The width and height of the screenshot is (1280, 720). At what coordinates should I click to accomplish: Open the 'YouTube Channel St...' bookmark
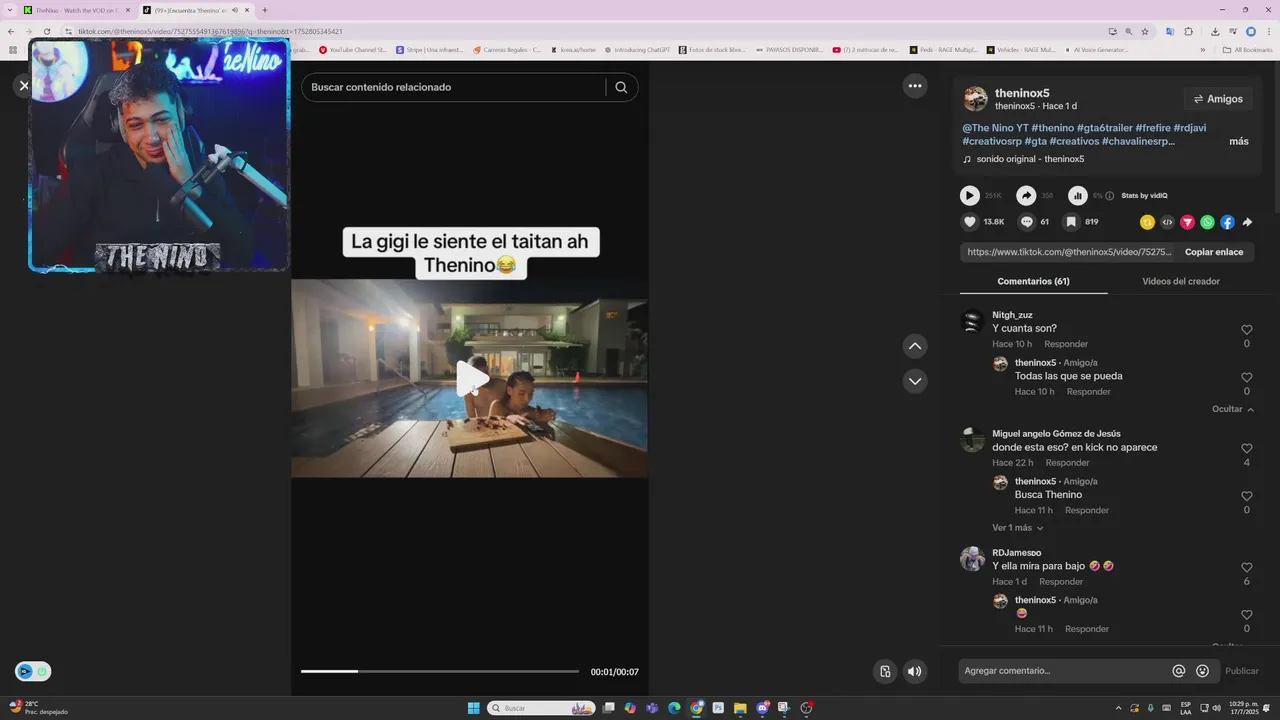352,49
